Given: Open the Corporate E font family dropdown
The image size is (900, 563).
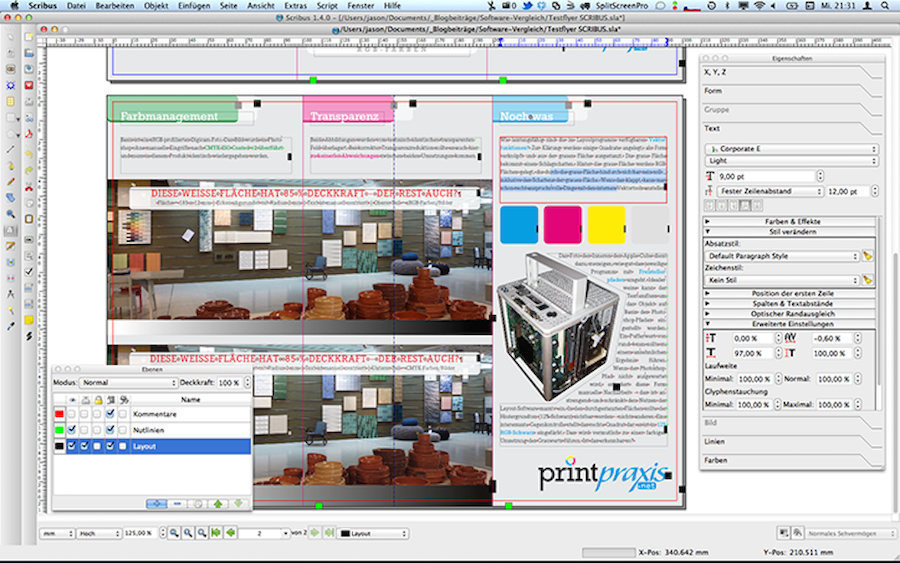Looking at the screenshot, I should (x=791, y=148).
